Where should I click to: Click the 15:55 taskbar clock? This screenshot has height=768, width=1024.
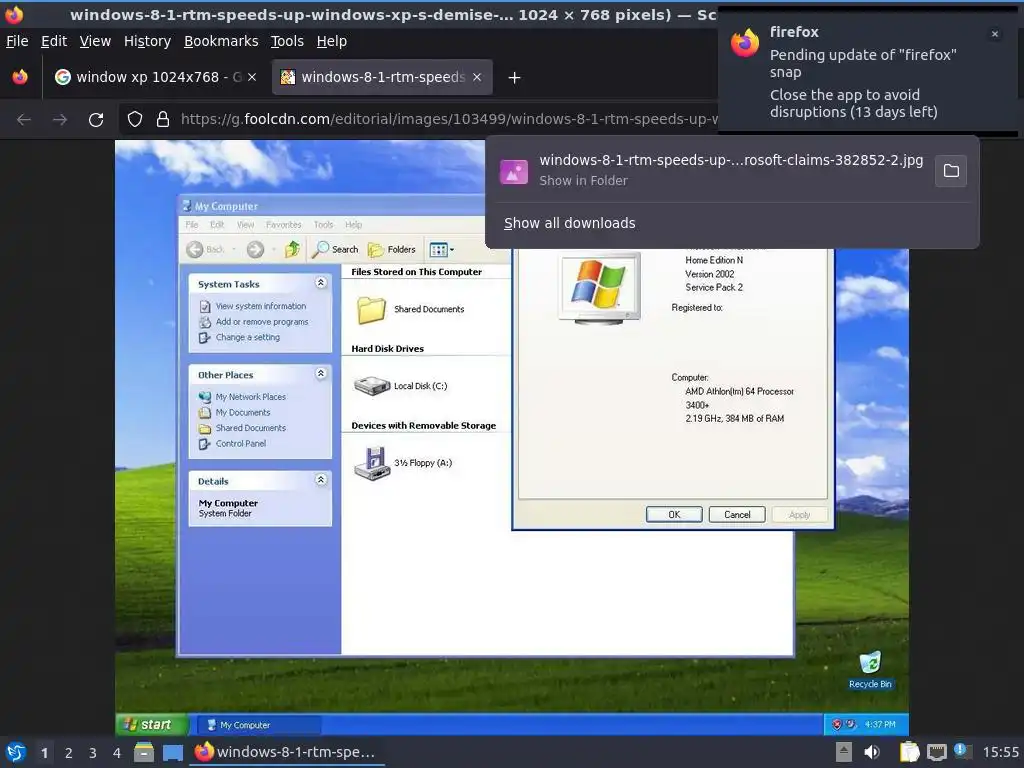(x=1000, y=752)
